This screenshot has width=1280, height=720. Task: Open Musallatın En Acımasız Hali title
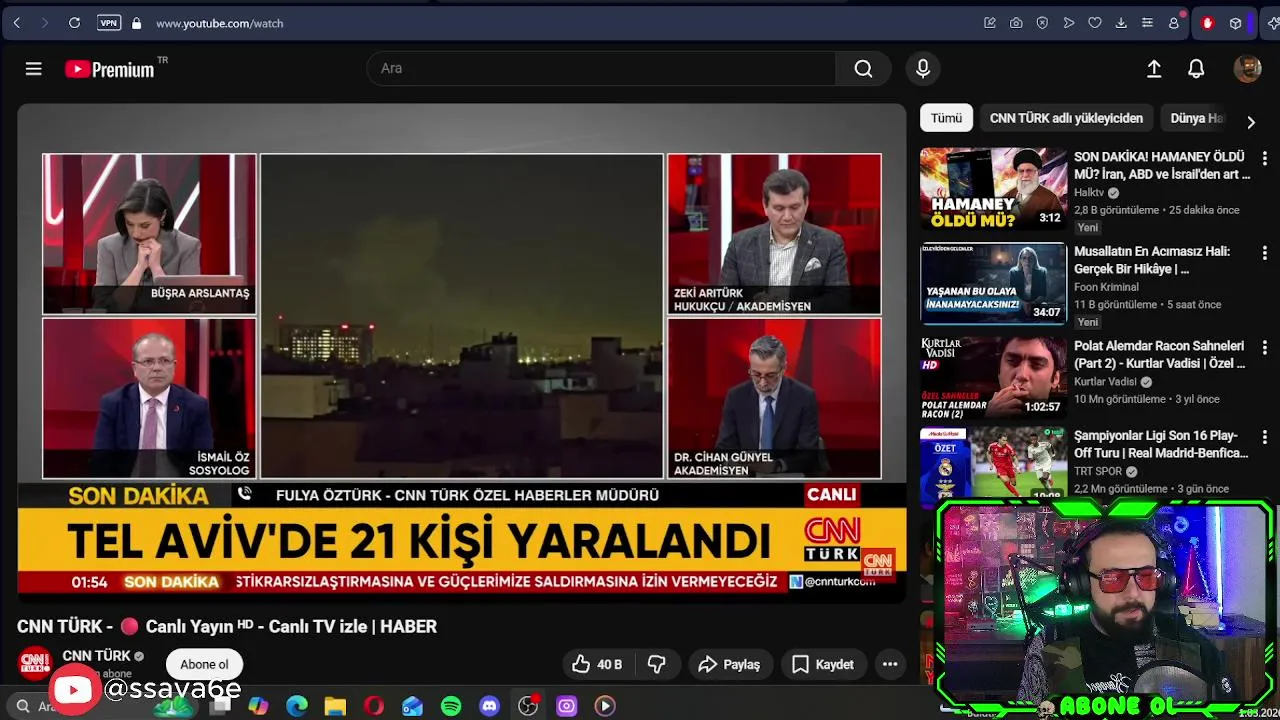[x=1152, y=260]
